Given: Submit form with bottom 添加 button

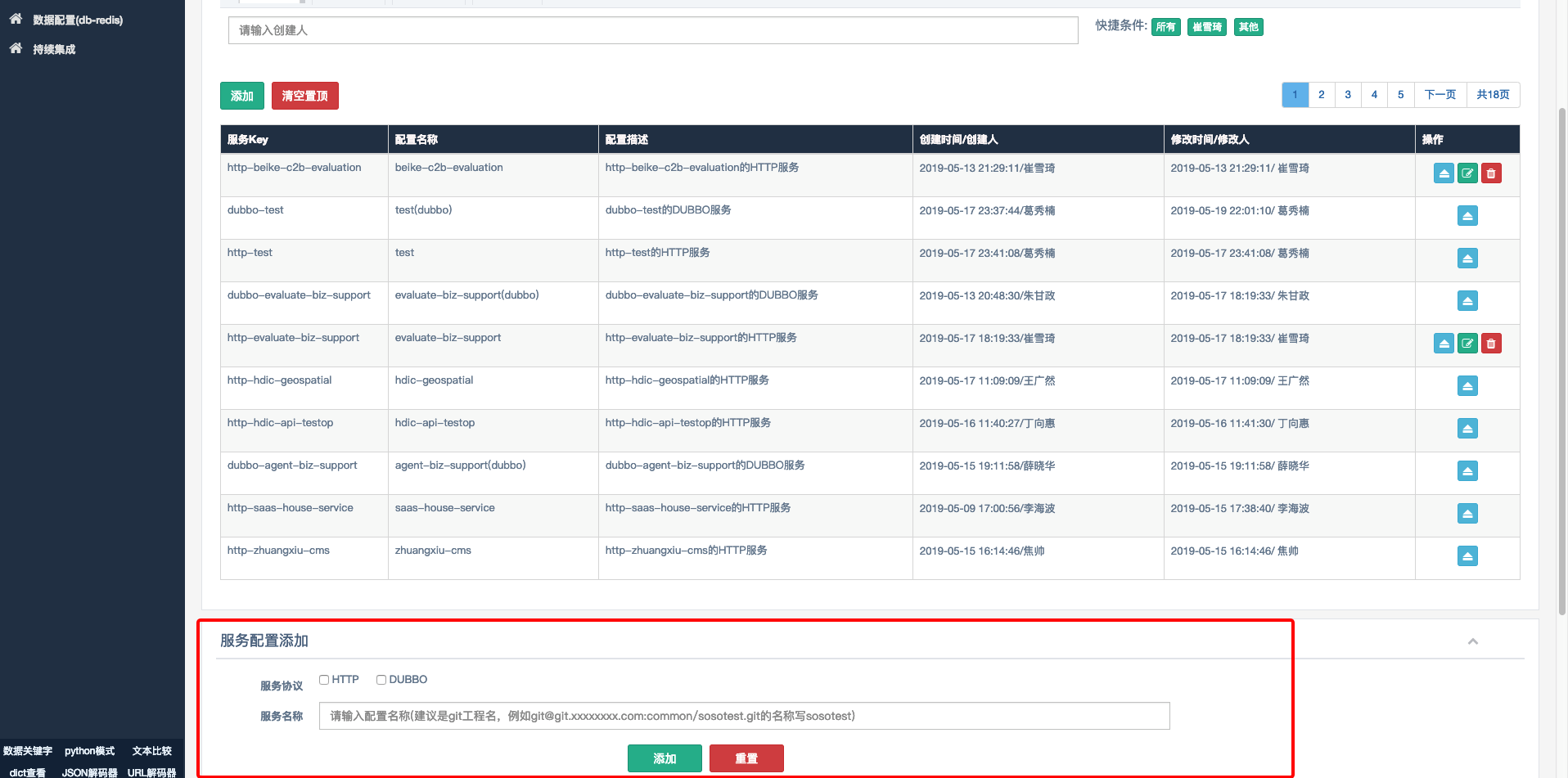Looking at the screenshot, I should [665, 758].
